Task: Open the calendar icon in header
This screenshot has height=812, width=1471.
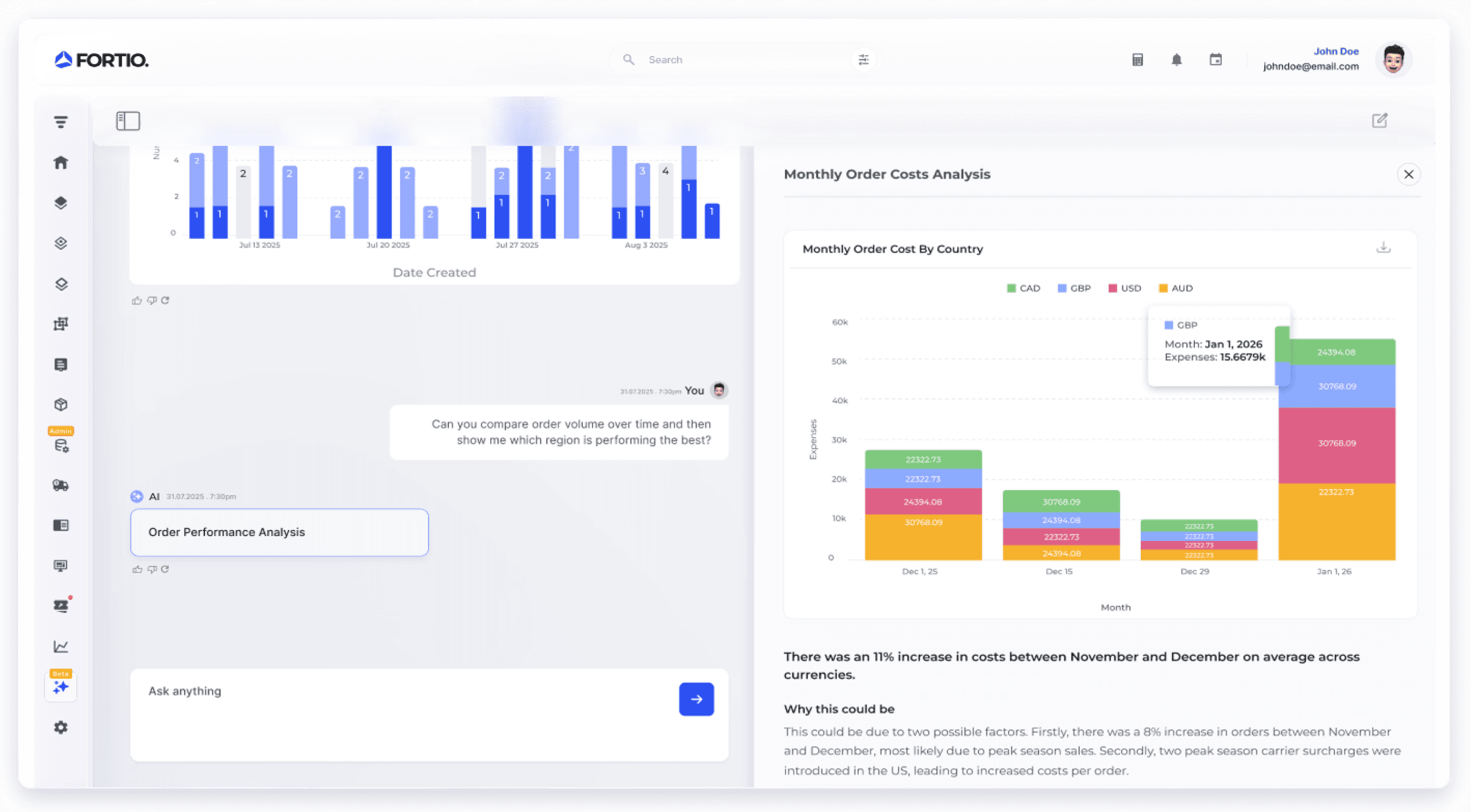Action: 1215,60
